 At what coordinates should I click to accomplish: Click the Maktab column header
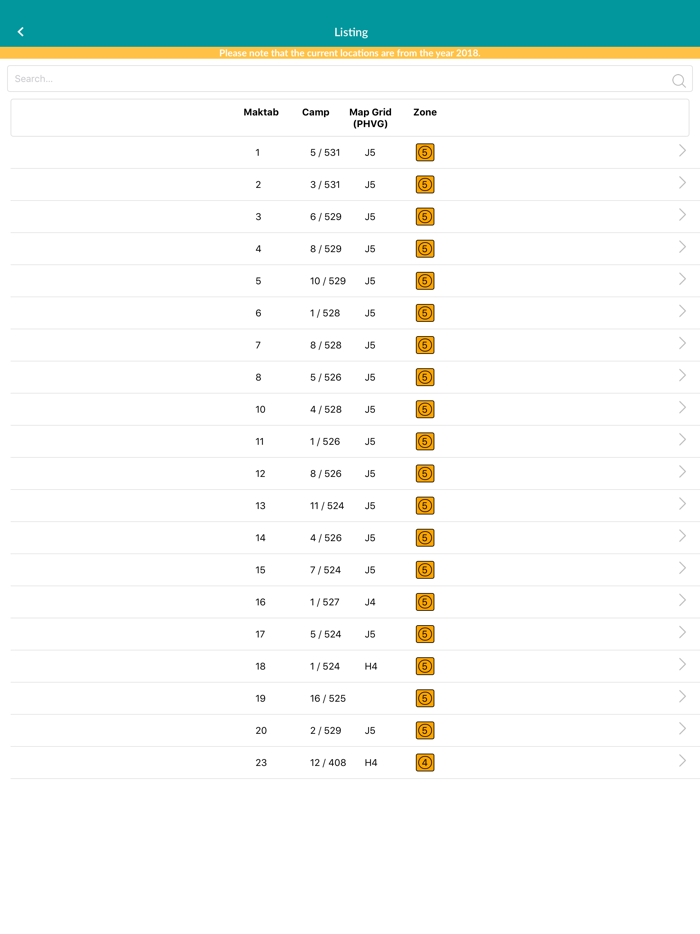click(261, 112)
